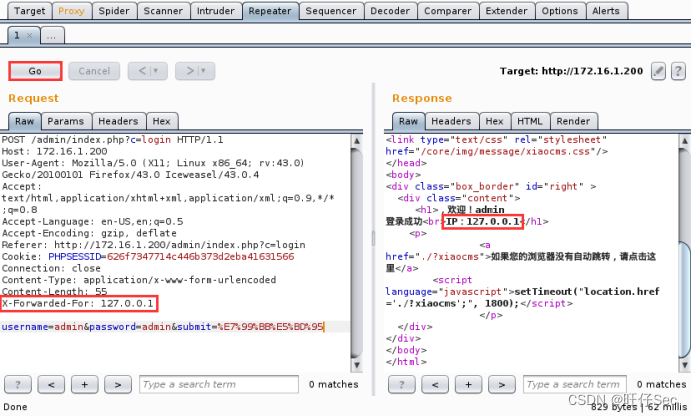Screen dimensions: 692x416
Task: Switch to the Response Headers tab
Action: coord(451,121)
